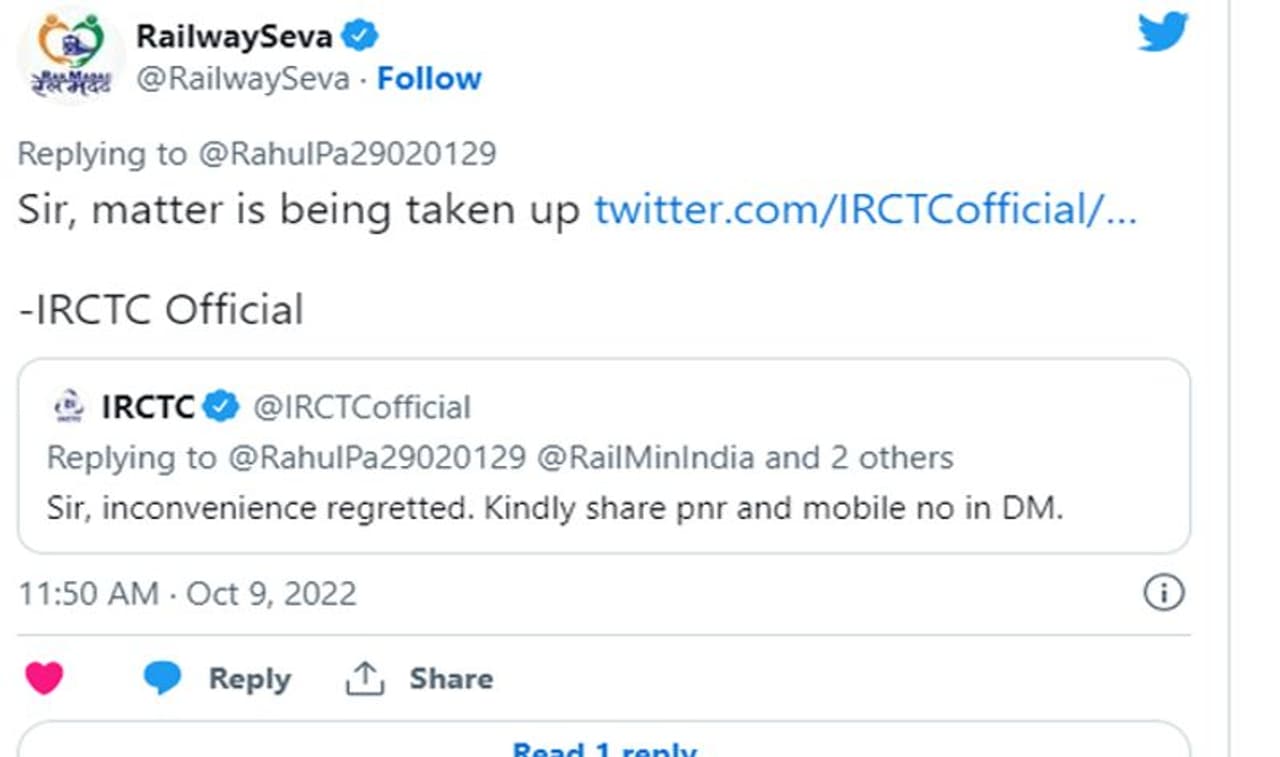Viewport: 1280px width, 757px height.
Task: Open the tweet info circle icon
Action: pos(1163,593)
